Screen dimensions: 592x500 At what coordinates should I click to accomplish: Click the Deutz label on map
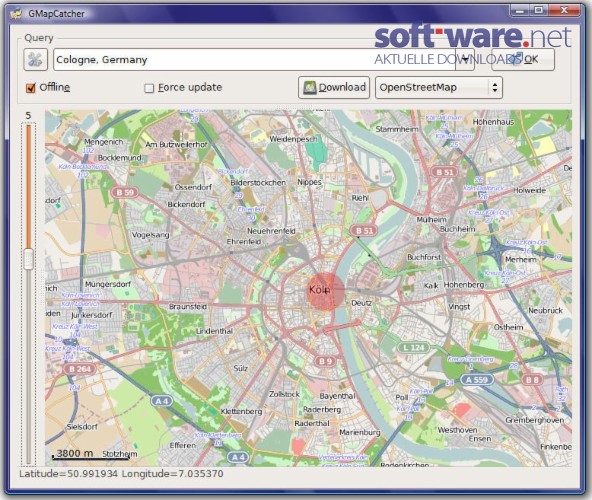pyautogui.click(x=361, y=303)
